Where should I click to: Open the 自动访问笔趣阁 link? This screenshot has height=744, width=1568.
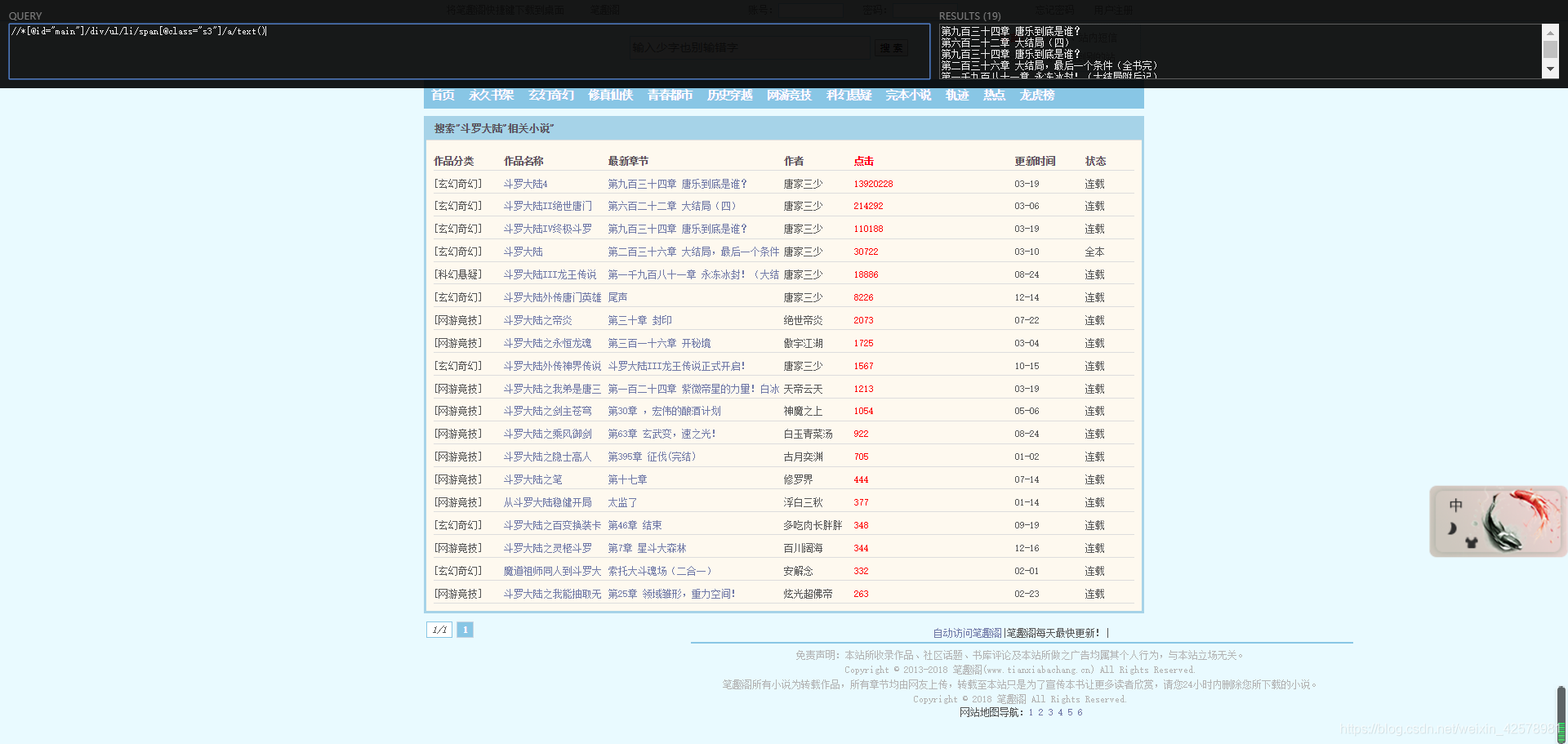coord(967,634)
